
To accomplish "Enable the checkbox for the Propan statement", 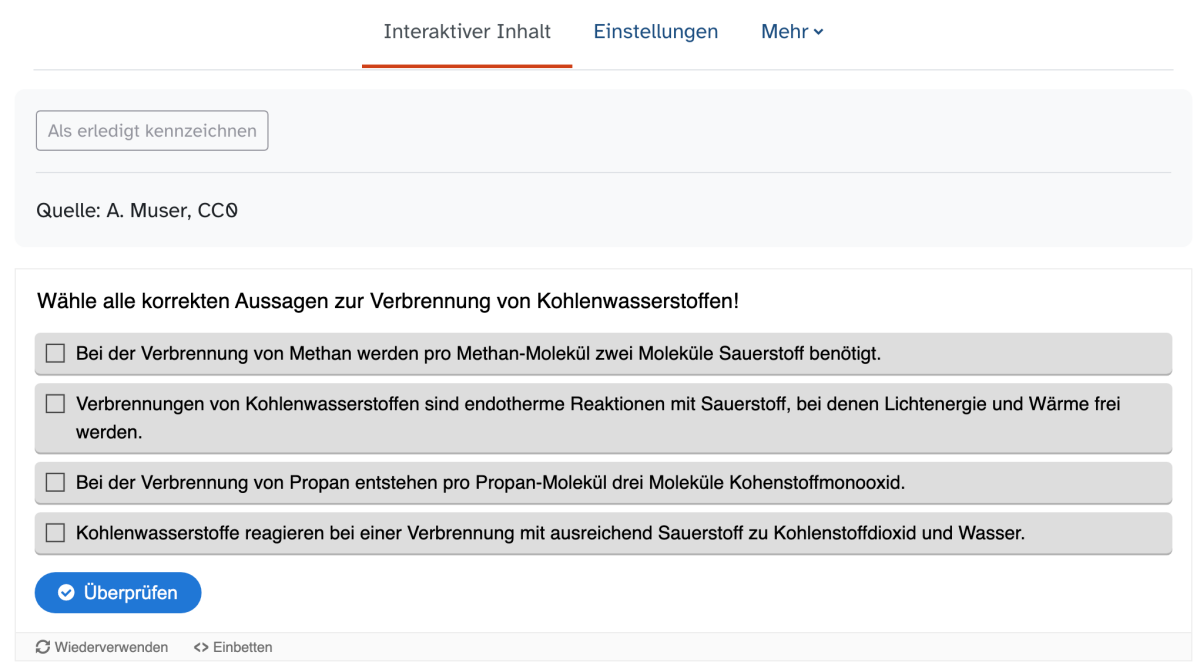I will point(55,482).
